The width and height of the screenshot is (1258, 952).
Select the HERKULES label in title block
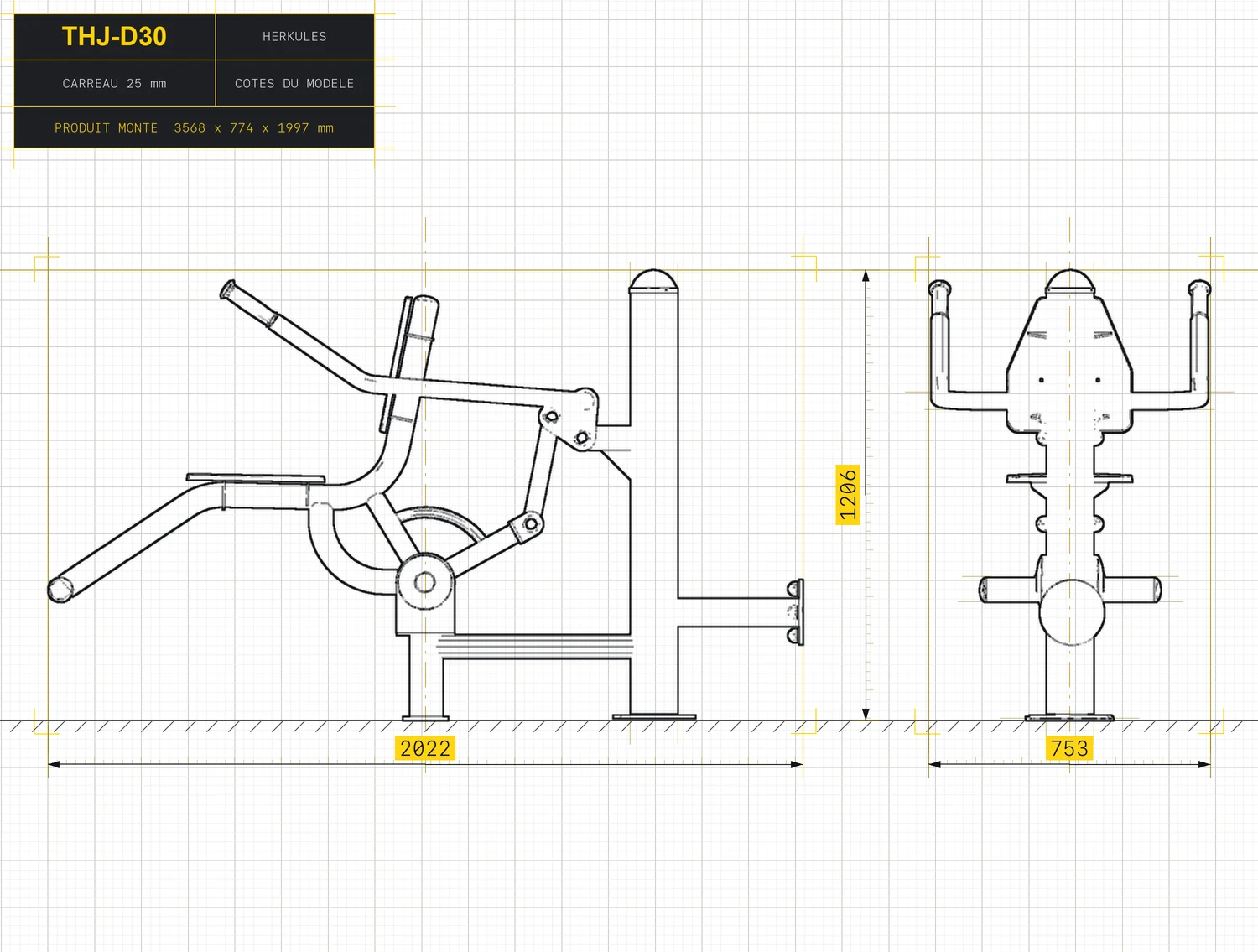[294, 37]
